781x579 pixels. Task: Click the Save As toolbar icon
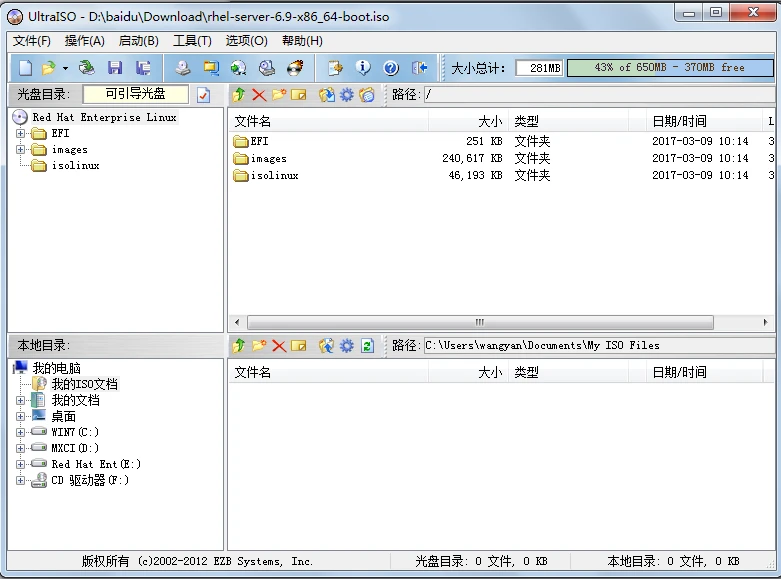[x=143, y=68]
